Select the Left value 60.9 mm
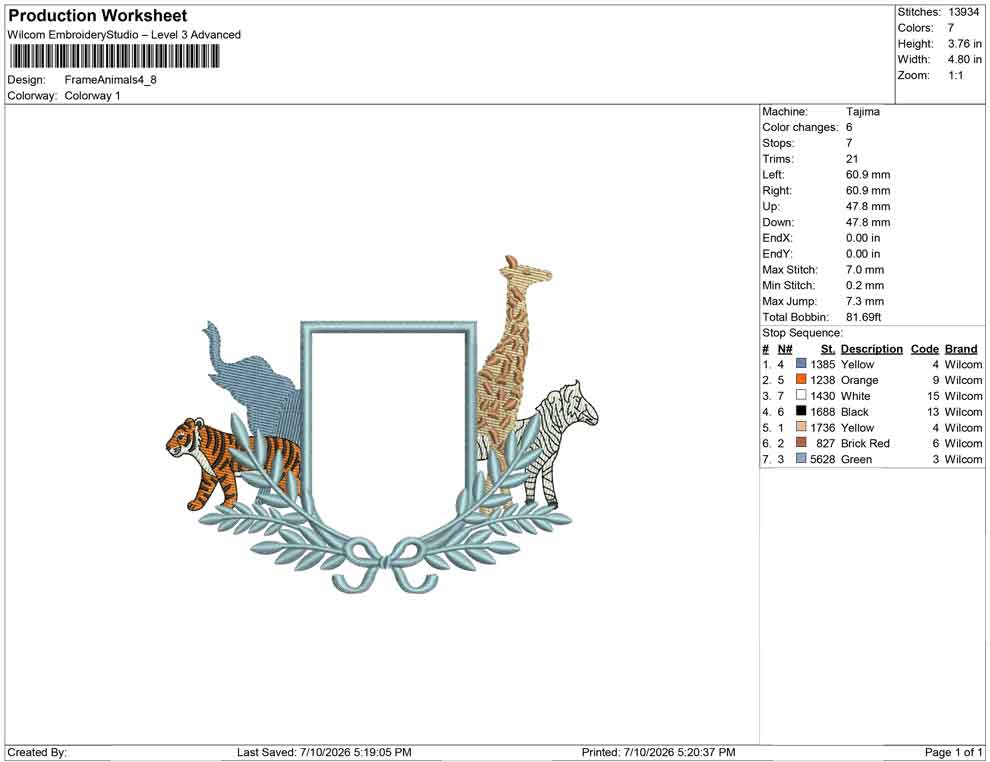 pyautogui.click(x=868, y=174)
